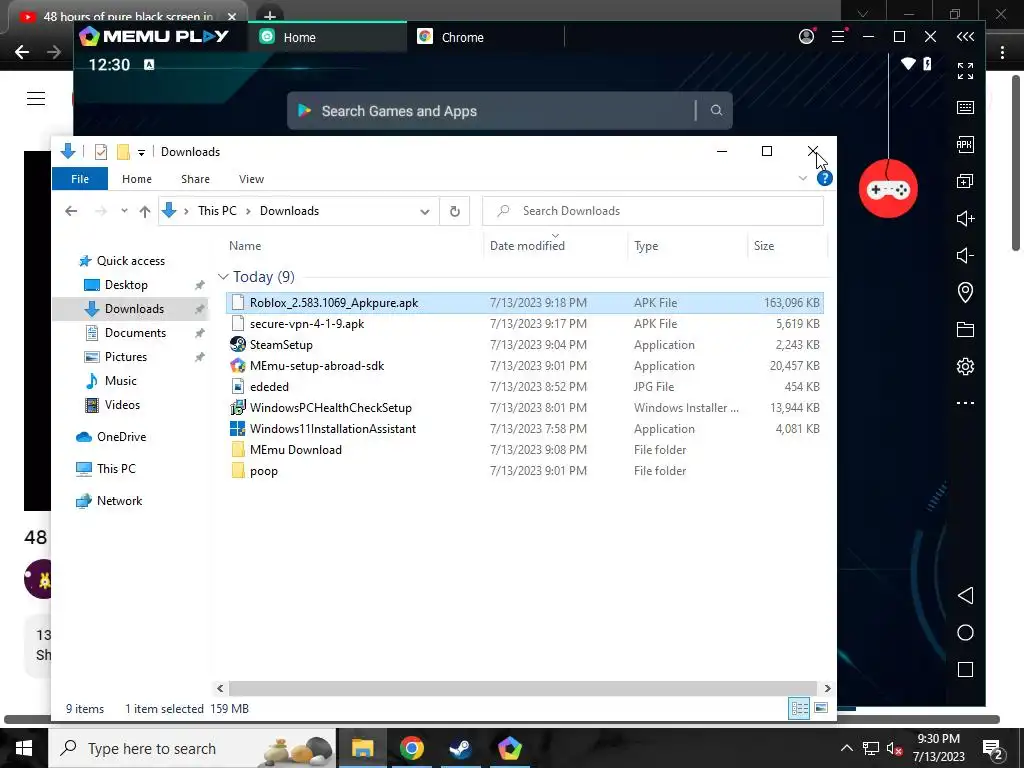Open OneDrive in navigation pane

pos(121,437)
